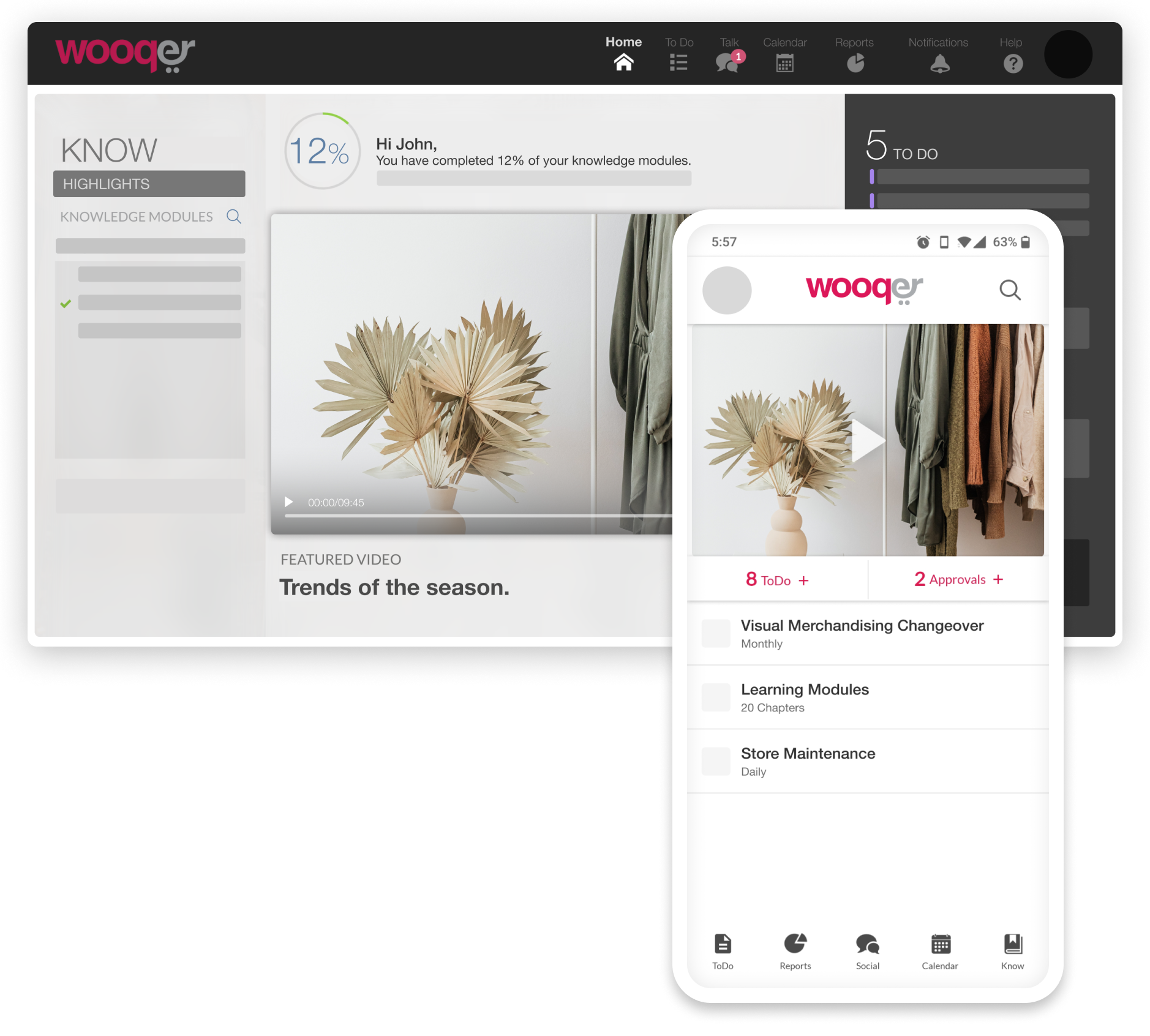Screen dimensions: 1150x1036
Task: Expand the 2 Approvals plus button
Action: coord(998,579)
